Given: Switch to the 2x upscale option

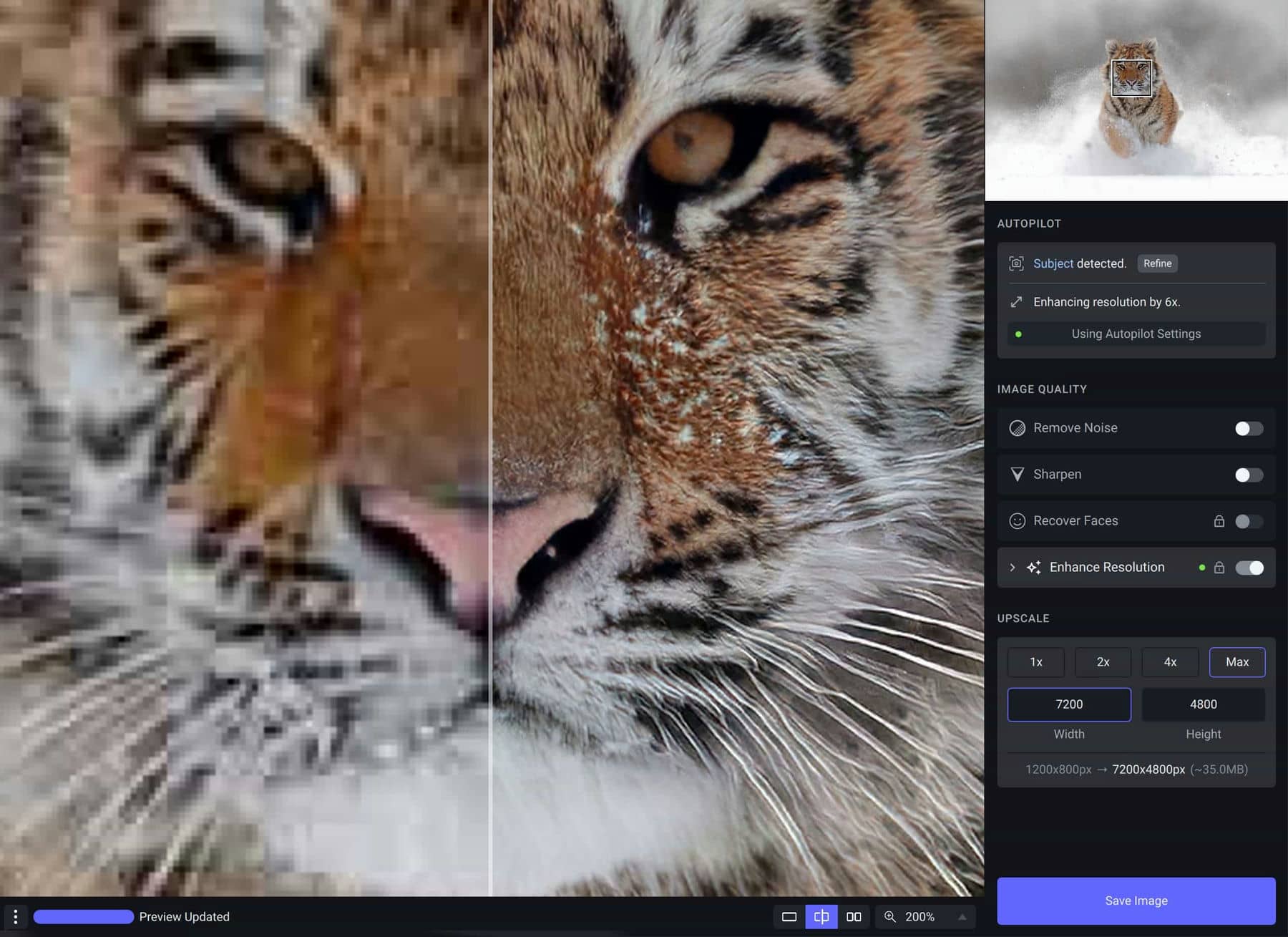Looking at the screenshot, I should [1103, 662].
